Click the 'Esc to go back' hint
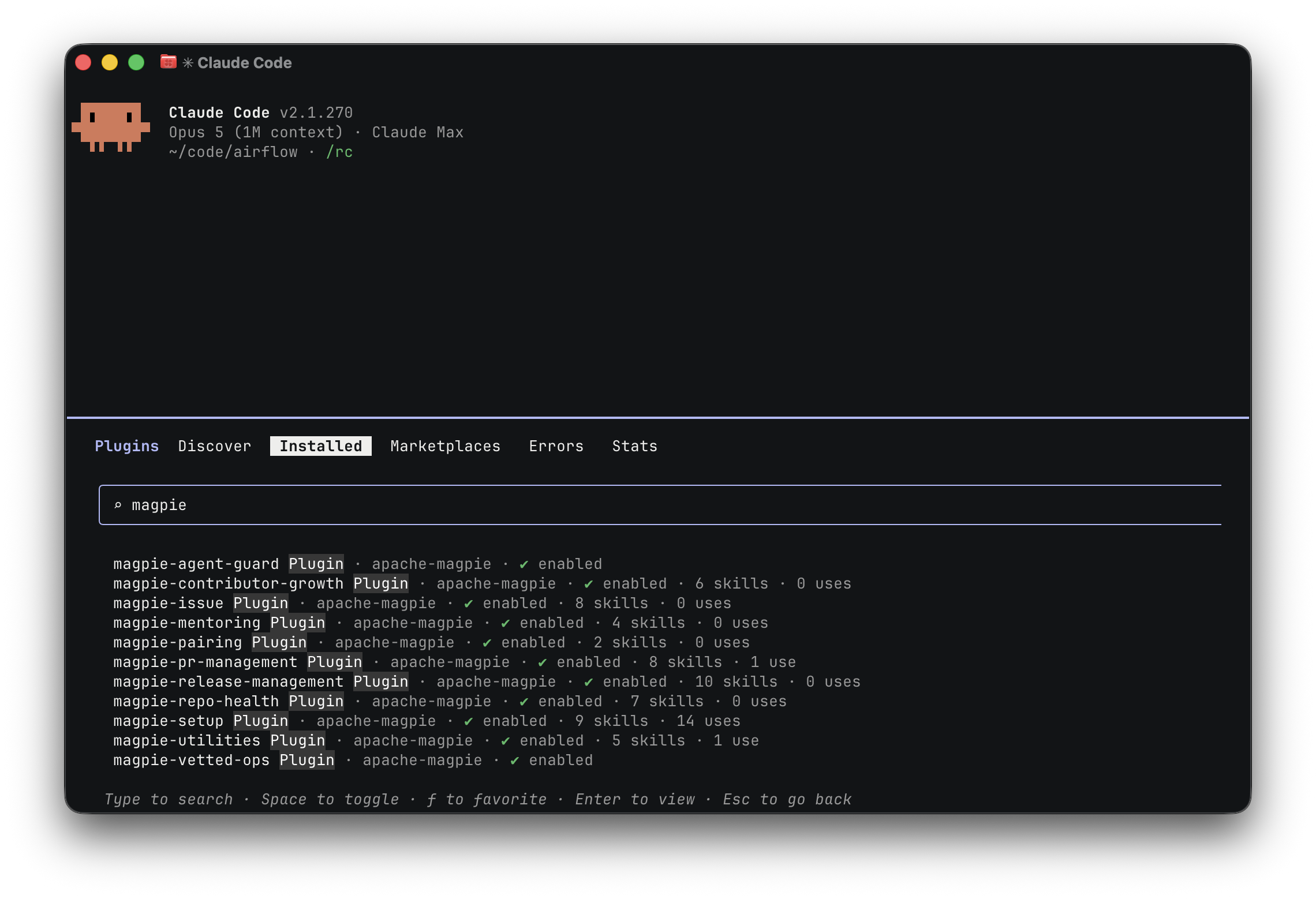 787,799
